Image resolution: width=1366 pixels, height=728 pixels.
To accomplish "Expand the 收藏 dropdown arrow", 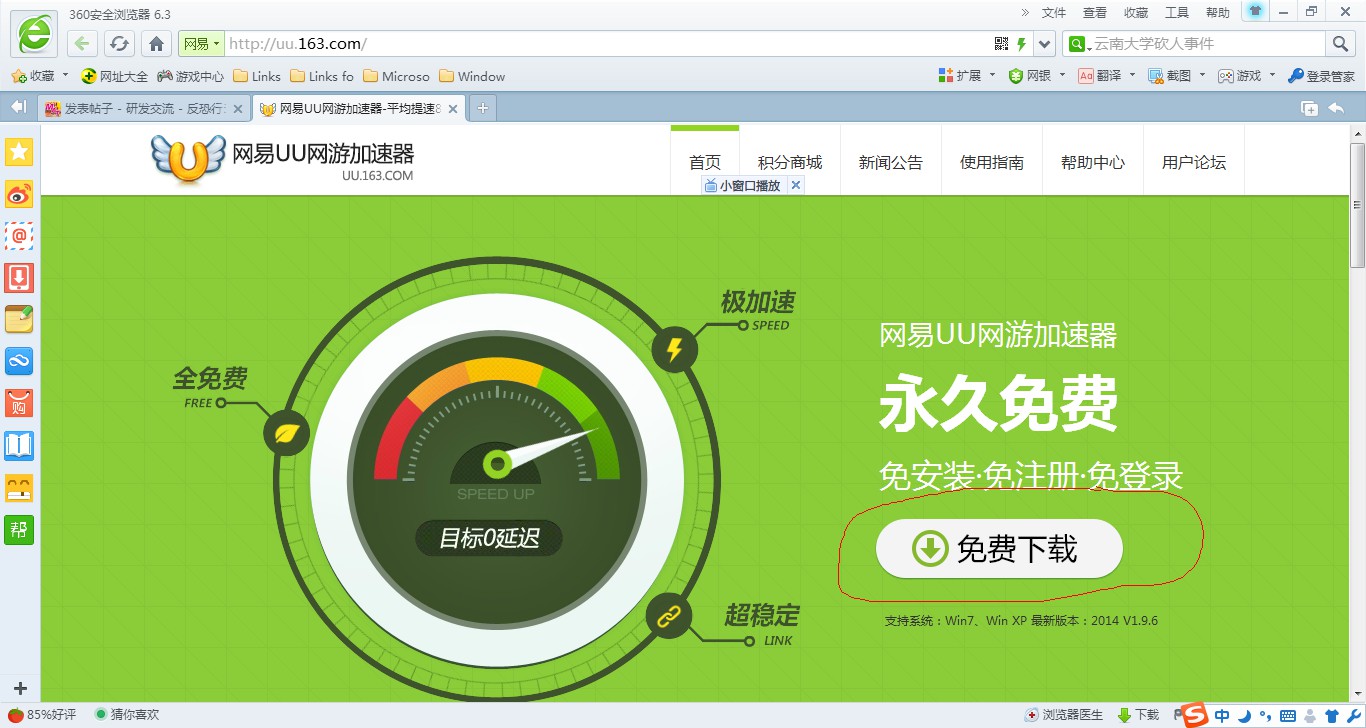I will click(x=65, y=76).
